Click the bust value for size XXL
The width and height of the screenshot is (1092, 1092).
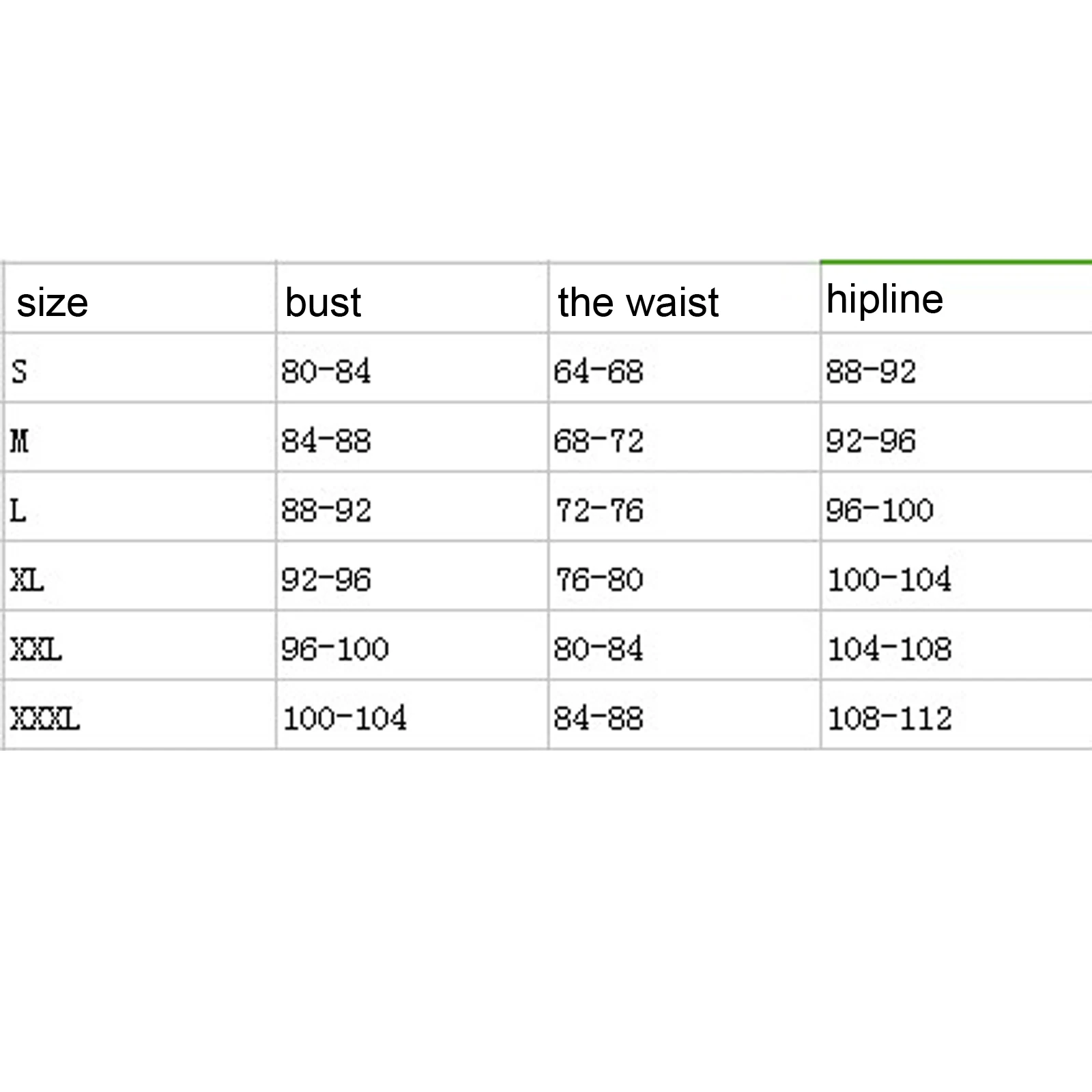pyautogui.click(x=335, y=649)
